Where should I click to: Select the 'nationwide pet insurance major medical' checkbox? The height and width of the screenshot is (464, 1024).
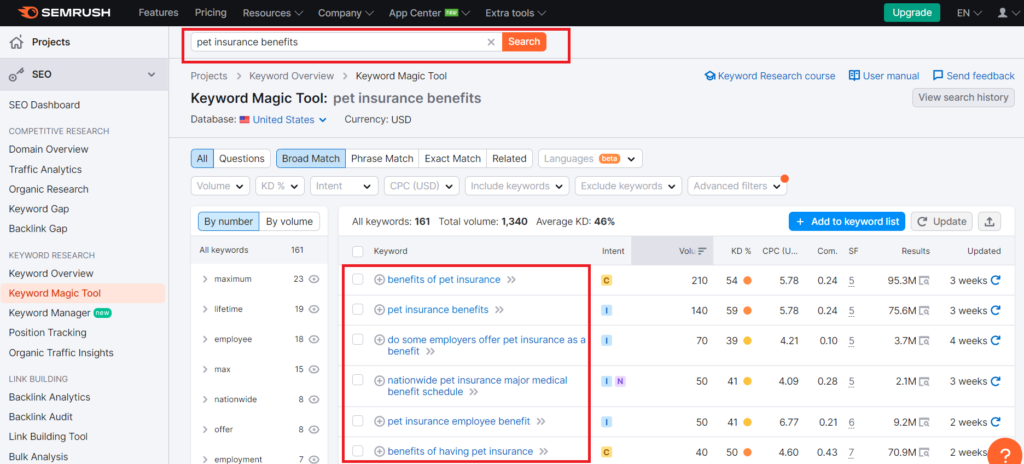(x=358, y=380)
